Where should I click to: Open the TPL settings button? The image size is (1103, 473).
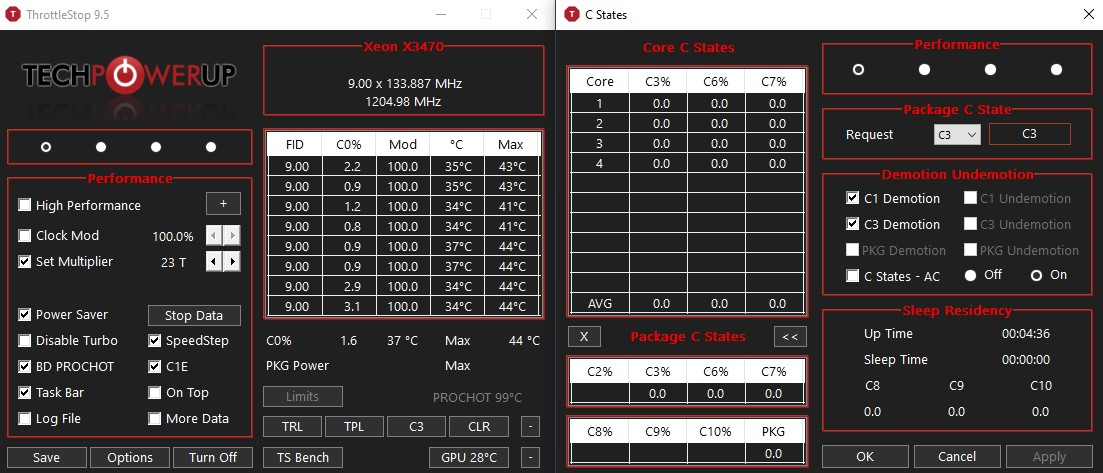tap(355, 427)
